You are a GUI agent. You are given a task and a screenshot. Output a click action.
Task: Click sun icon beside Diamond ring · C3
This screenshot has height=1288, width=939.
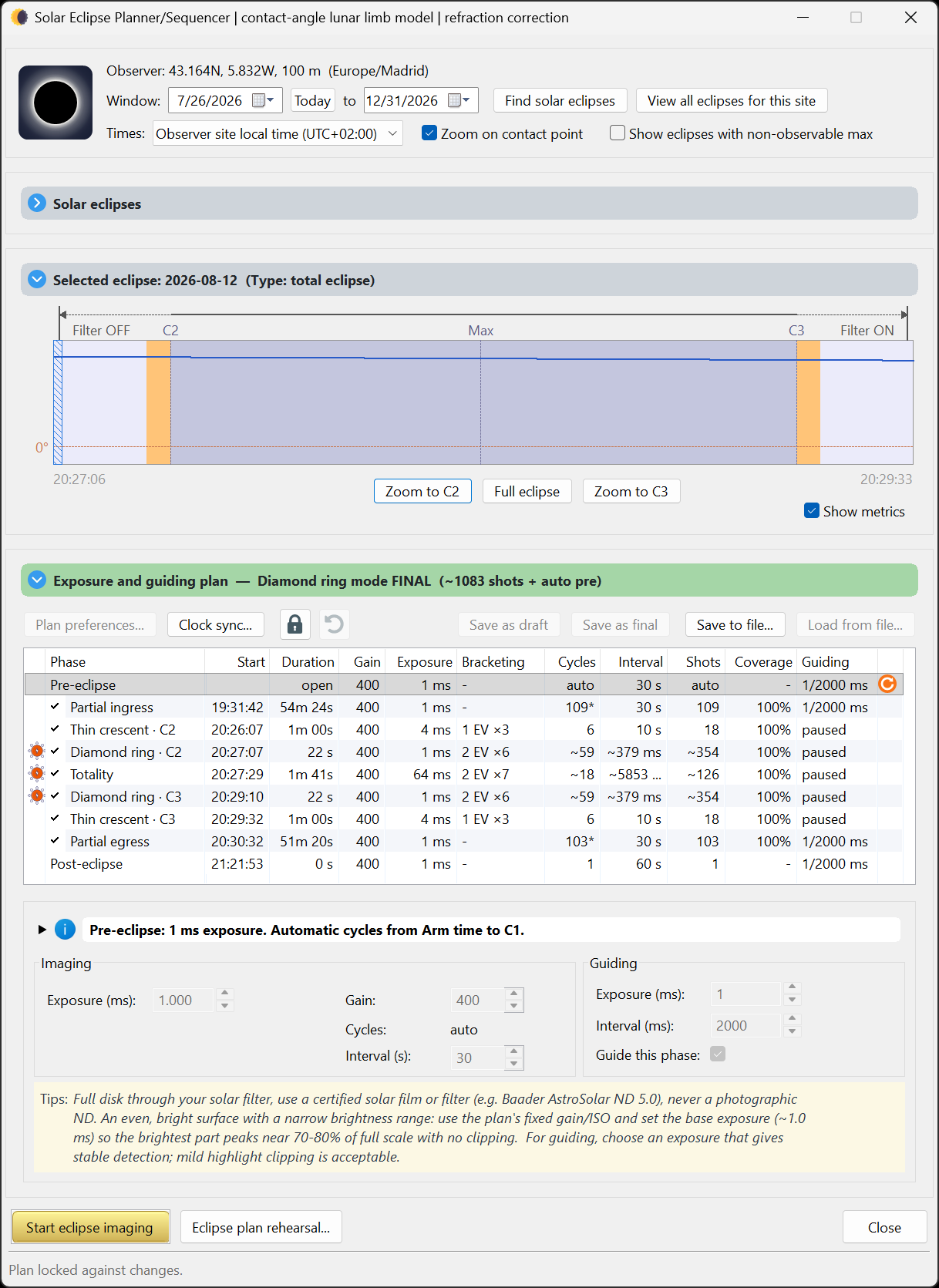(36, 795)
